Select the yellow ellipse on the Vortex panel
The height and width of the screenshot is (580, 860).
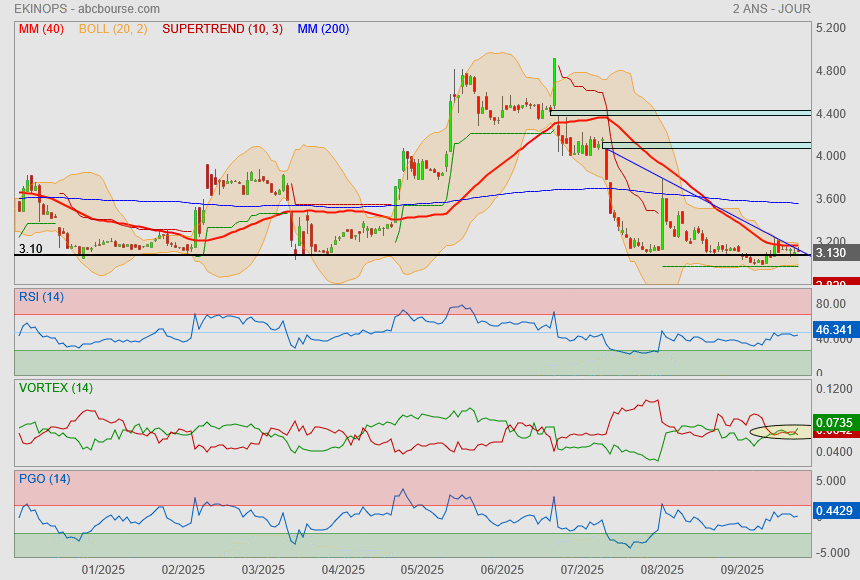pyautogui.click(x=781, y=432)
